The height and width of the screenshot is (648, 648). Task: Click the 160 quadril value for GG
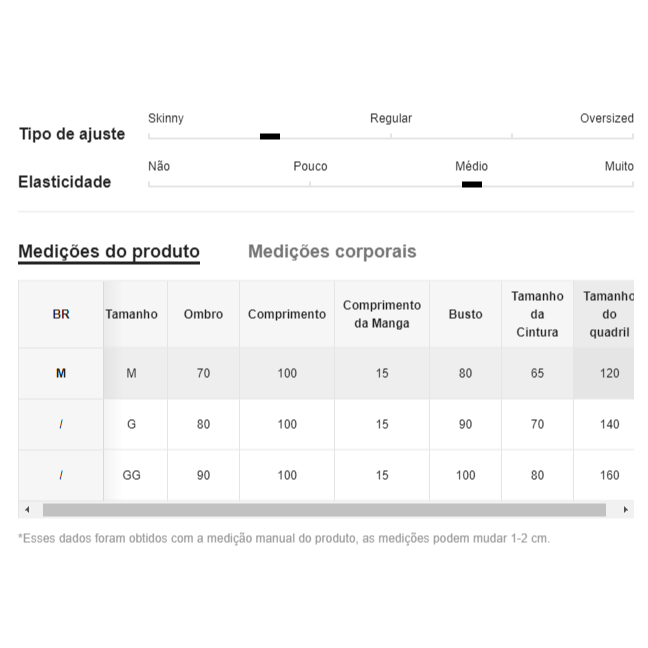point(610,475)
